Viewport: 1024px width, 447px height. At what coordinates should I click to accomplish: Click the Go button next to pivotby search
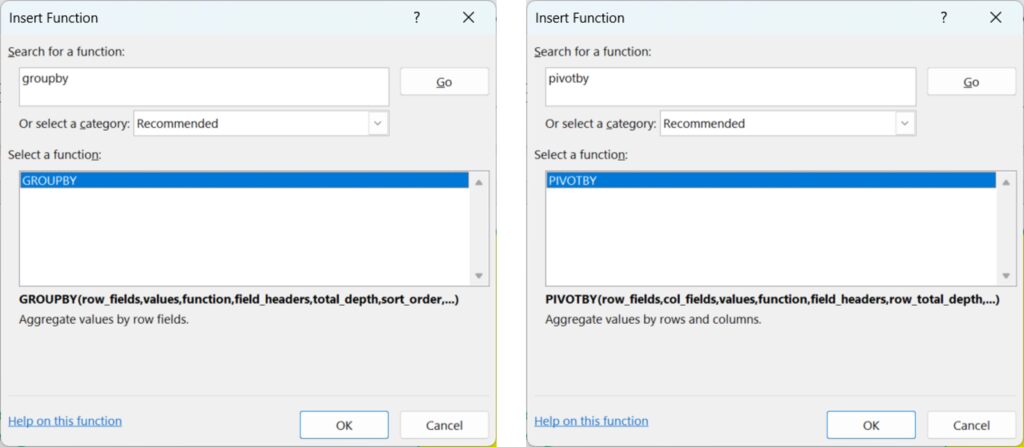(x=971, y=82)
